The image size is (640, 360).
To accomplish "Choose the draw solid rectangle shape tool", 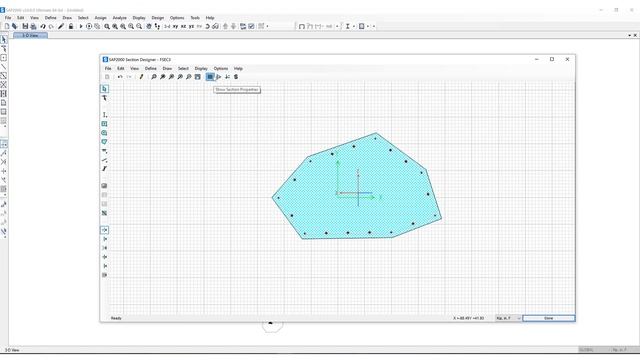I will 104,124.
